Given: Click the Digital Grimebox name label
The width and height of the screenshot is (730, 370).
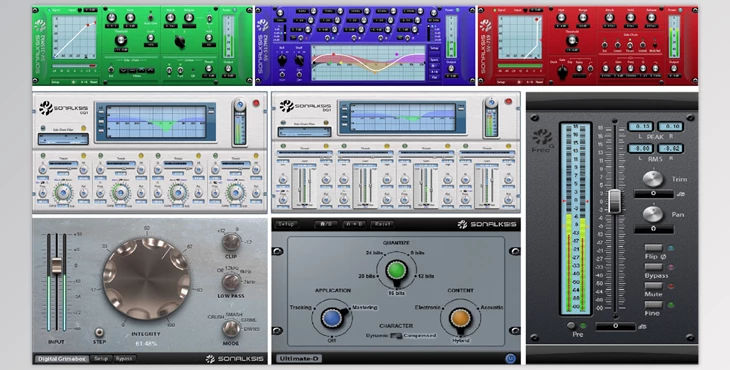Looking at the screenshot, I should coord(62,359).
